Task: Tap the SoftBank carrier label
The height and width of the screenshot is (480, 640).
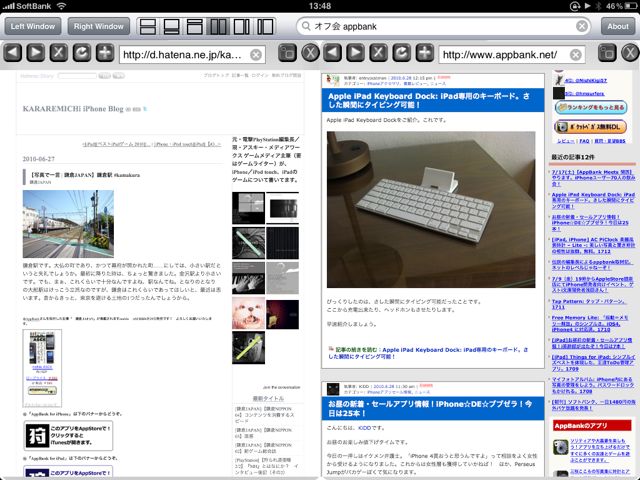Action: click(33, 6)
